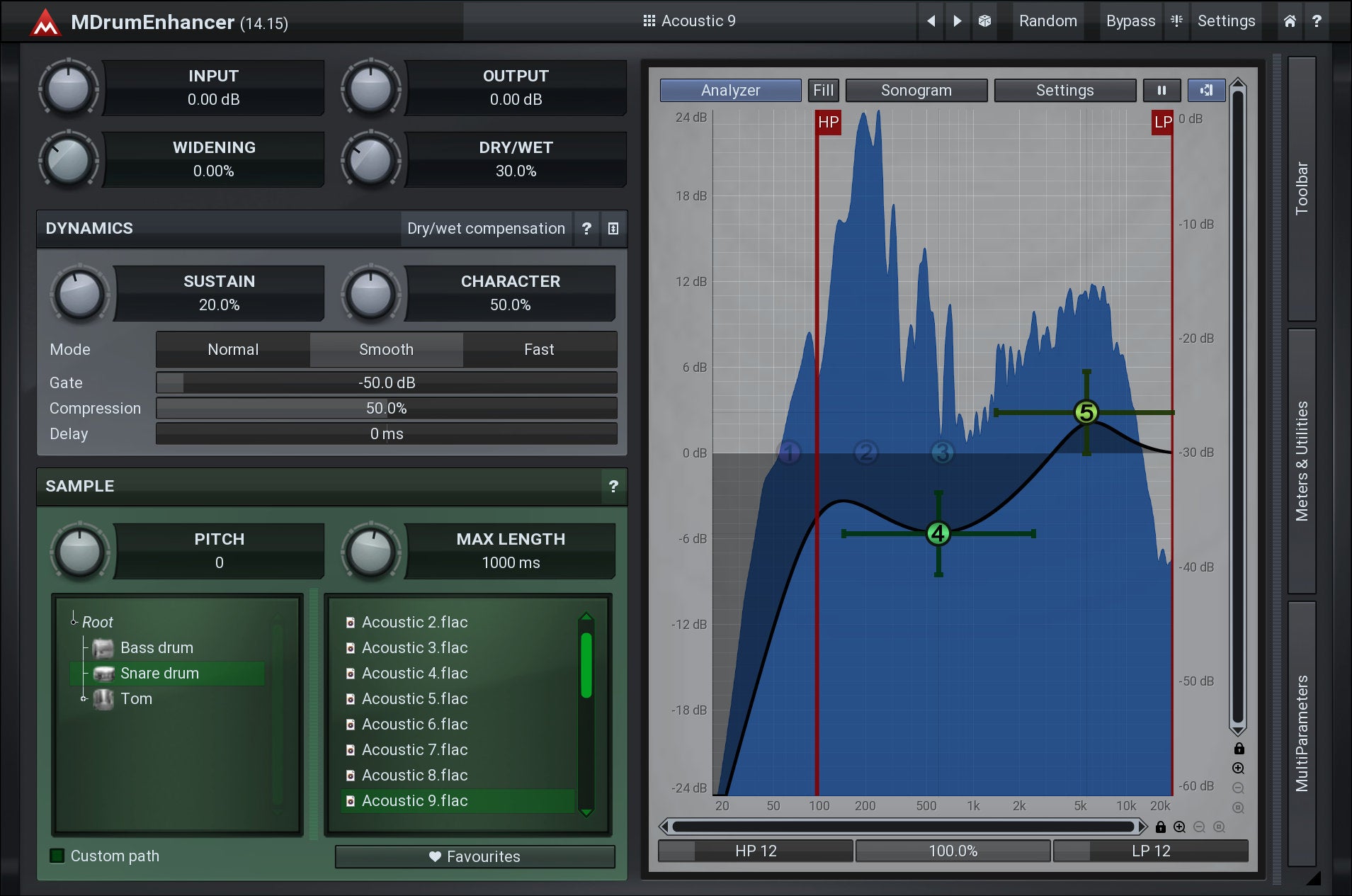Select Acoustic 5.flac sample file

pos(414,699)
